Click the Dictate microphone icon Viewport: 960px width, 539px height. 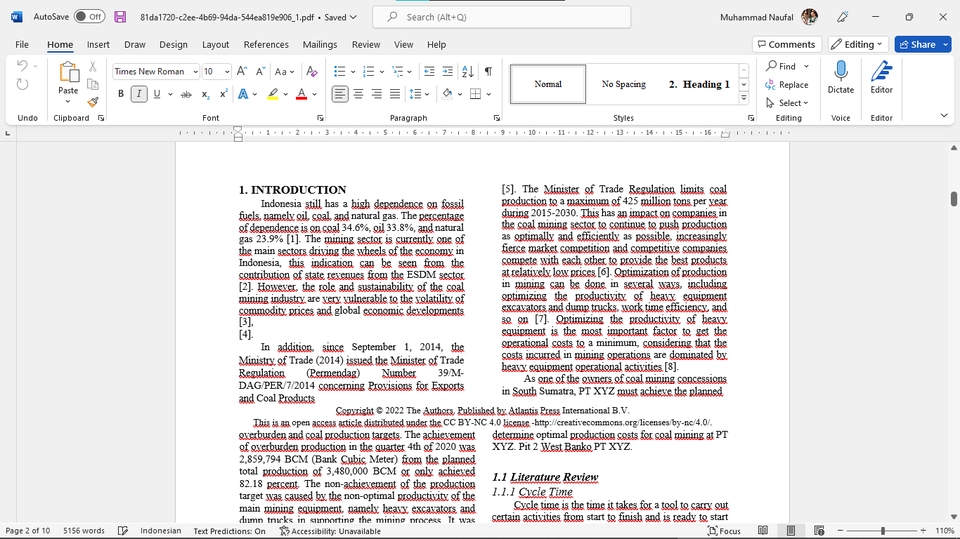click(841, 72)
